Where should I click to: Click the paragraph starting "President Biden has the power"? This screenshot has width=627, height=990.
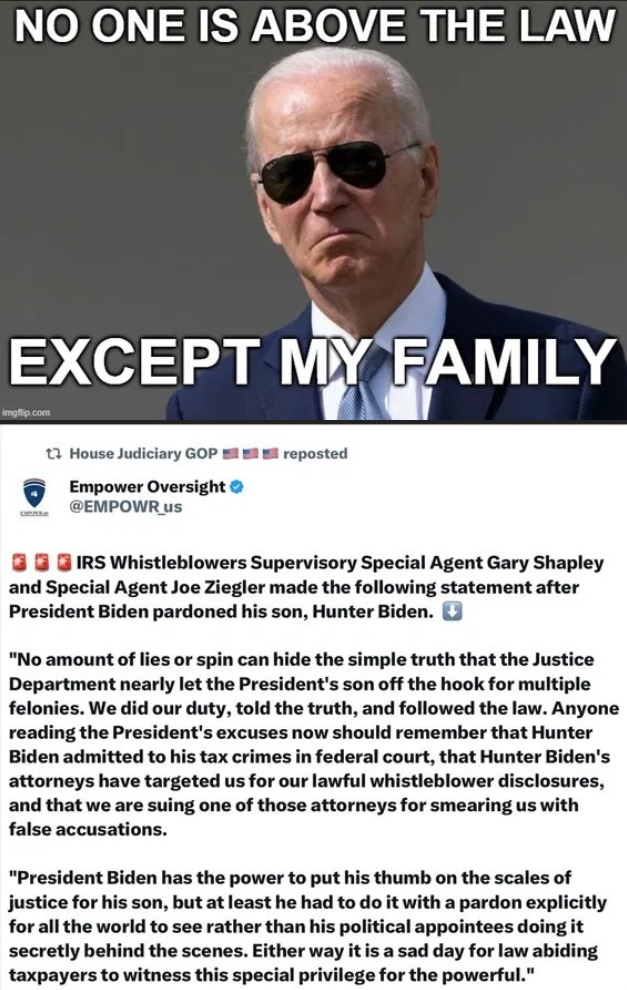tap(308, 926)
